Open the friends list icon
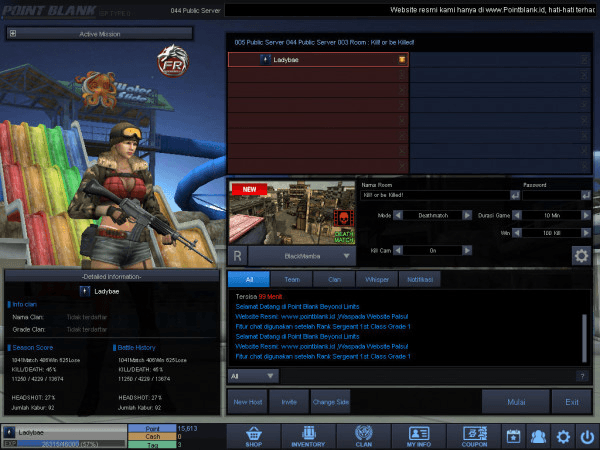Screen dimensions: 600x450 pyautogui.click(x=538, y=437)
